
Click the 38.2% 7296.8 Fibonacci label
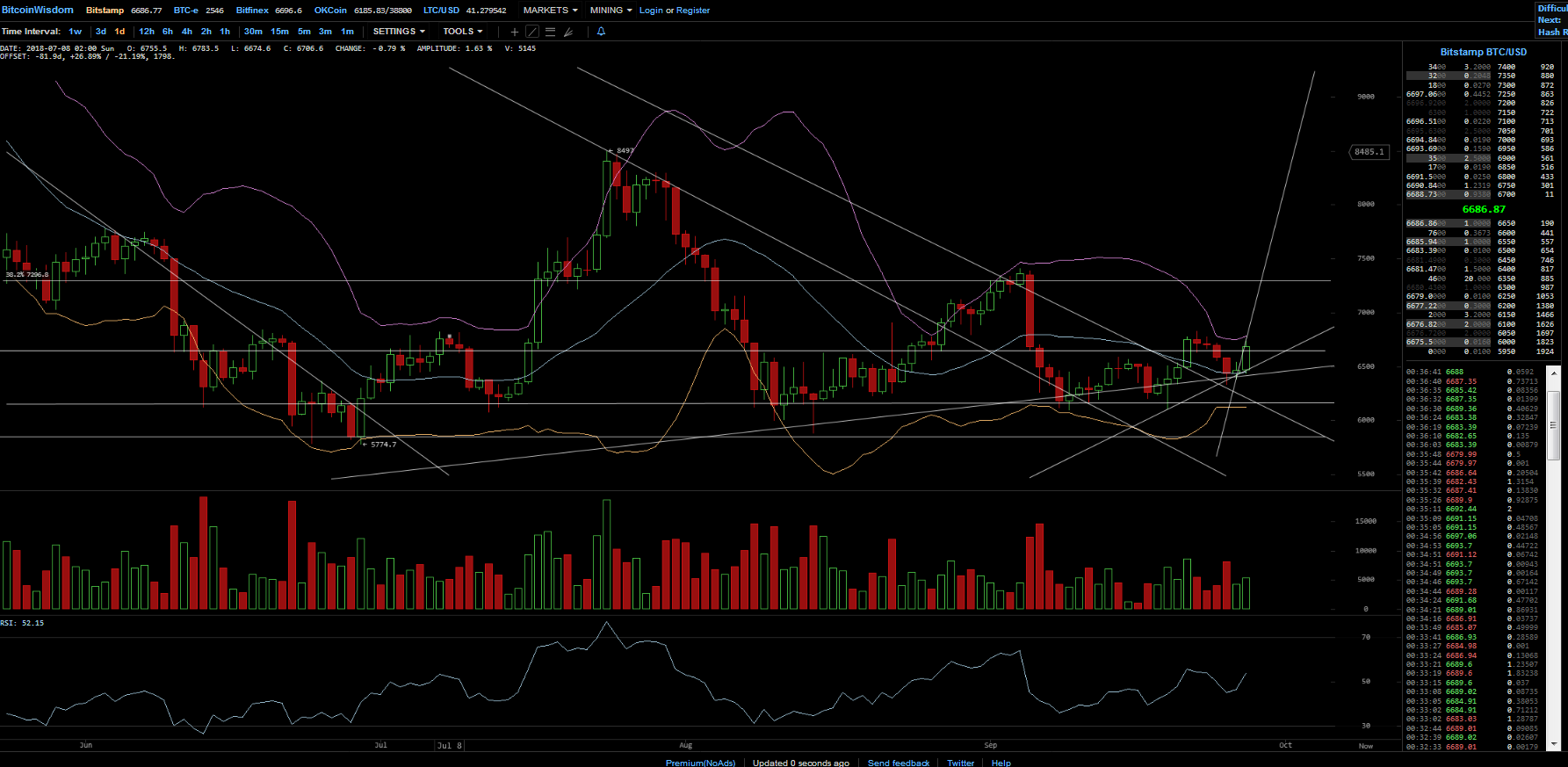pyautogui.click(x=27, y=274)
